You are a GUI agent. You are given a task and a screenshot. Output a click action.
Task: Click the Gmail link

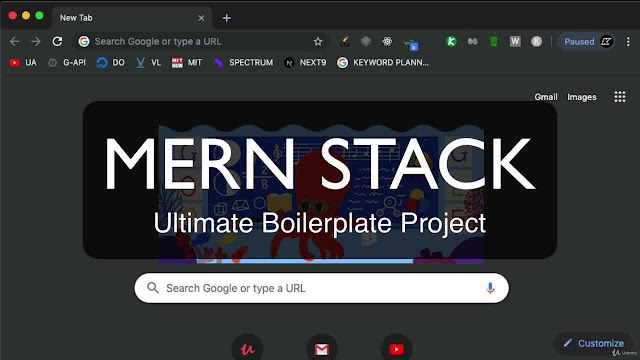coord(546,97)
